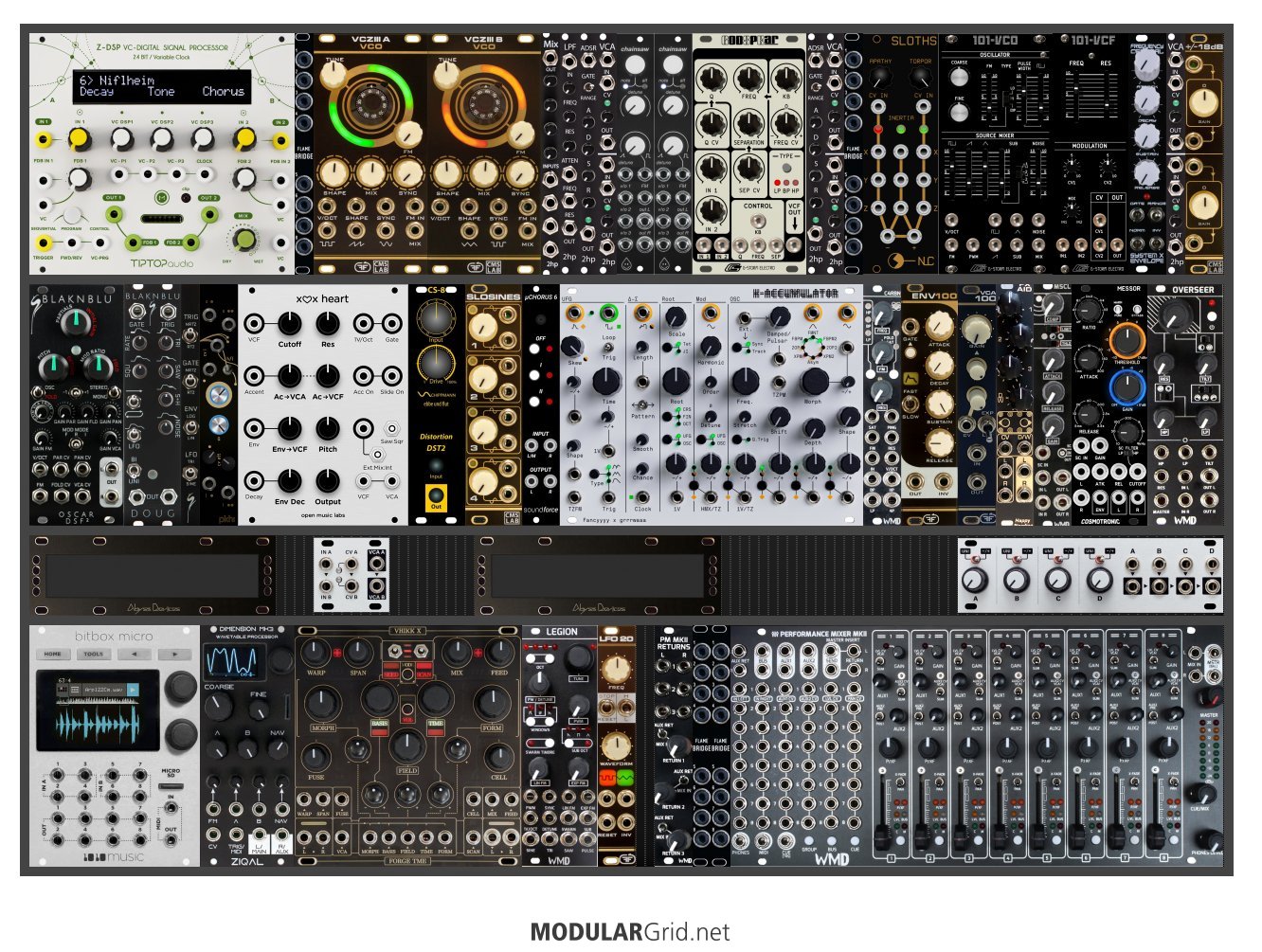
Task: Click the TORPOR knob on Sloths
Action: coord(920,78)
